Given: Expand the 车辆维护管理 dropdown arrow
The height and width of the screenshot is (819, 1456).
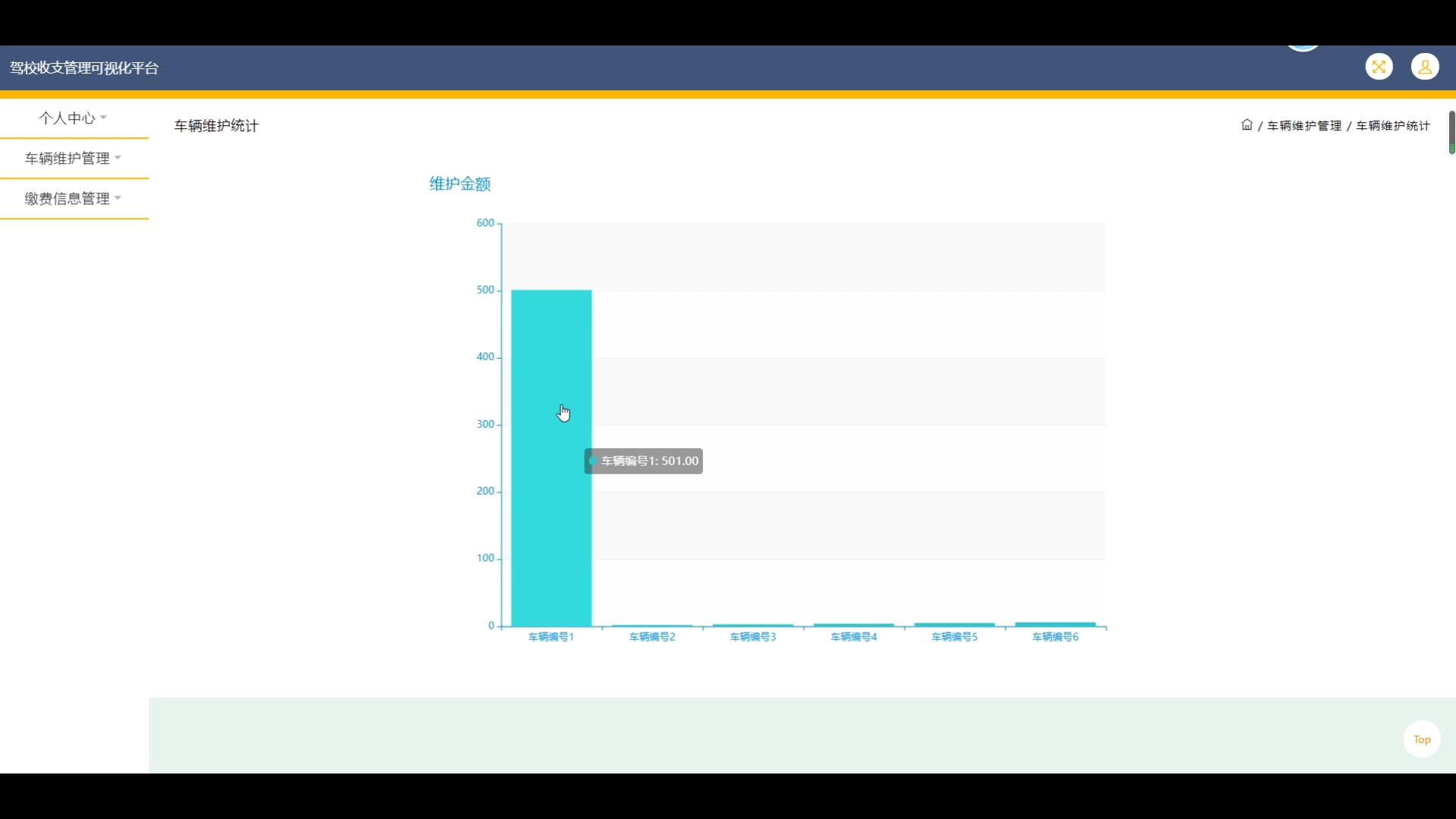Looking at the screenshot, I should pyautogui.click(x=118, y=158).
